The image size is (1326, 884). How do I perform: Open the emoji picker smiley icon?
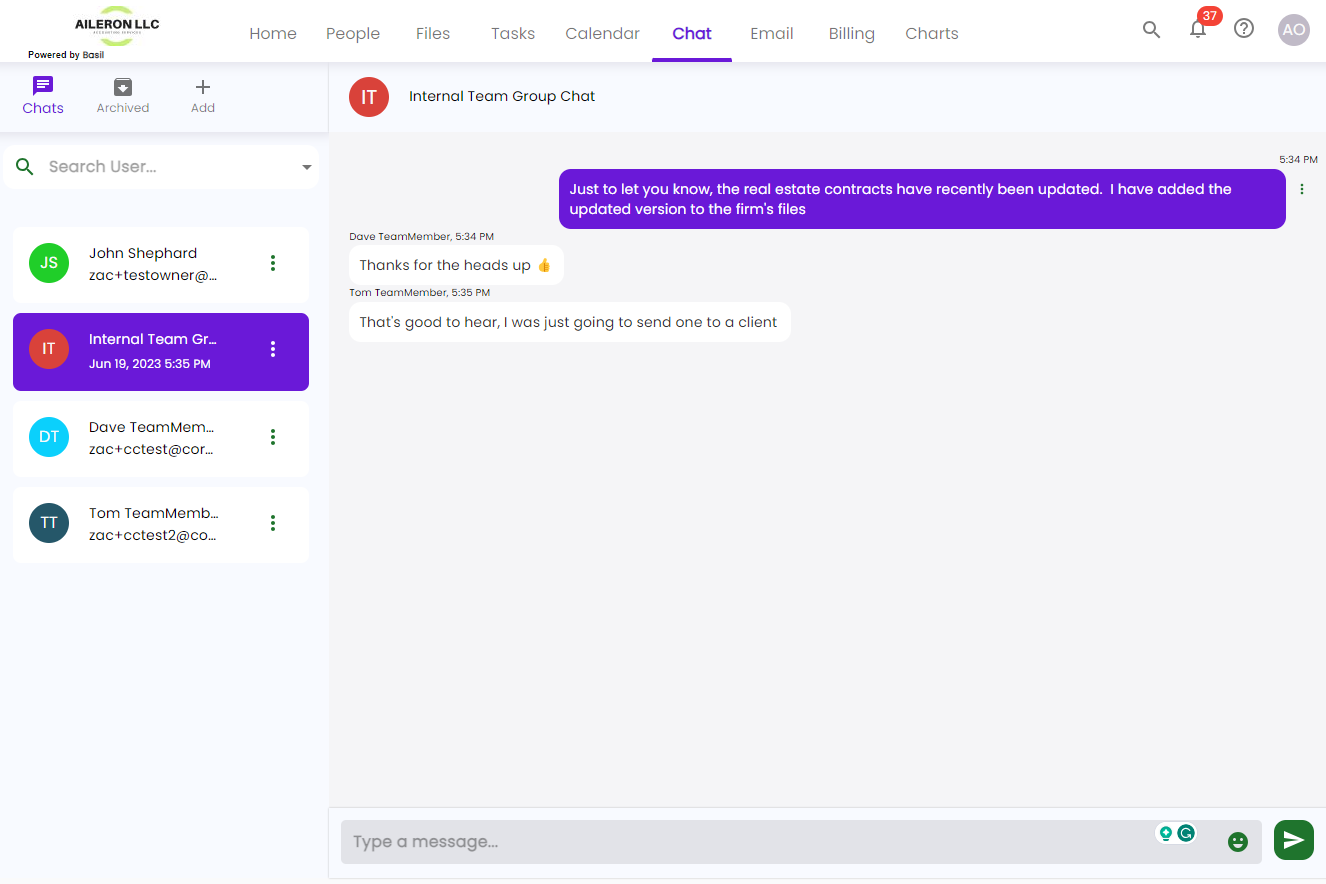click(x=1238, y=842)
